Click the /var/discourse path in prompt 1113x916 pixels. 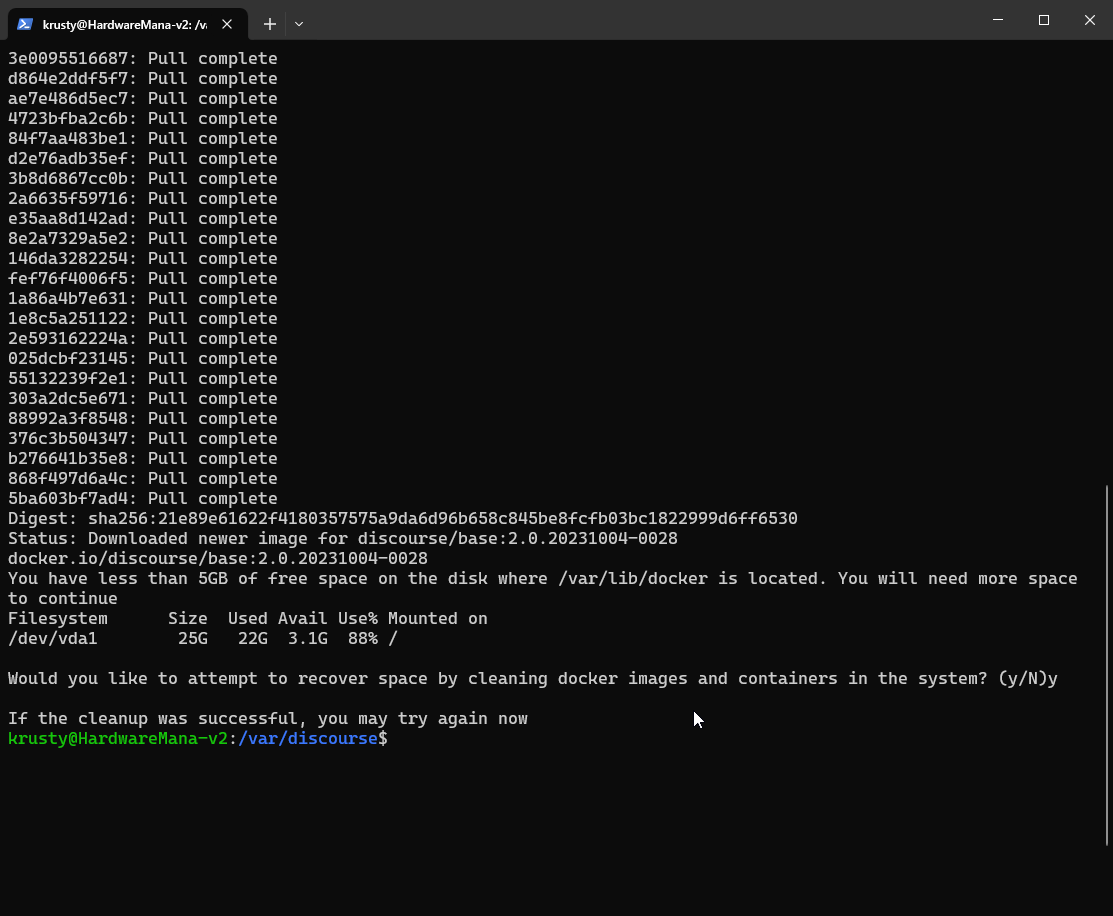(x=308, y=738)
